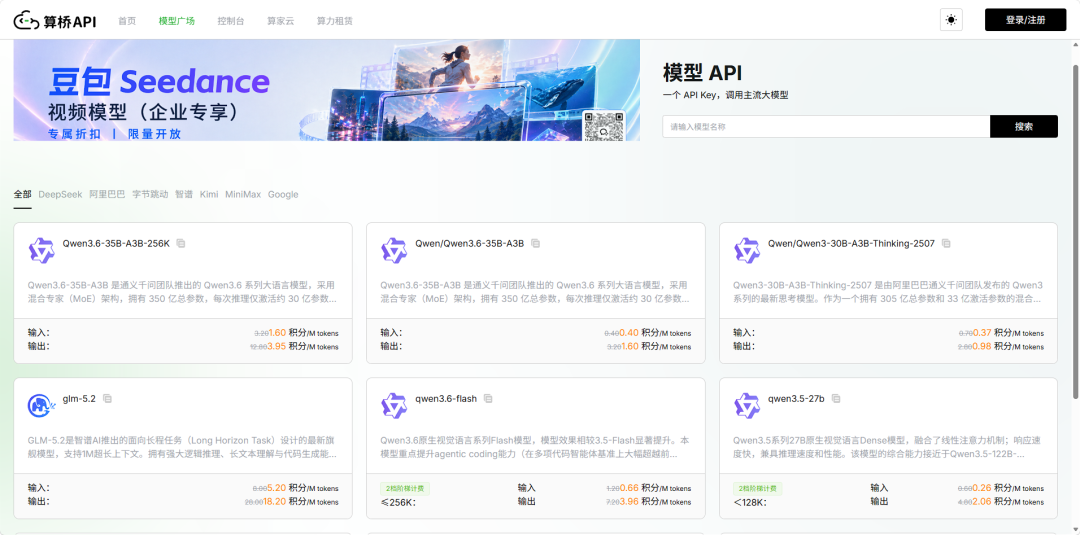Screen dimensions: 1080x535
Task: Filter models by Google tab
Action: pyautogui.click(x=283, y=195)
